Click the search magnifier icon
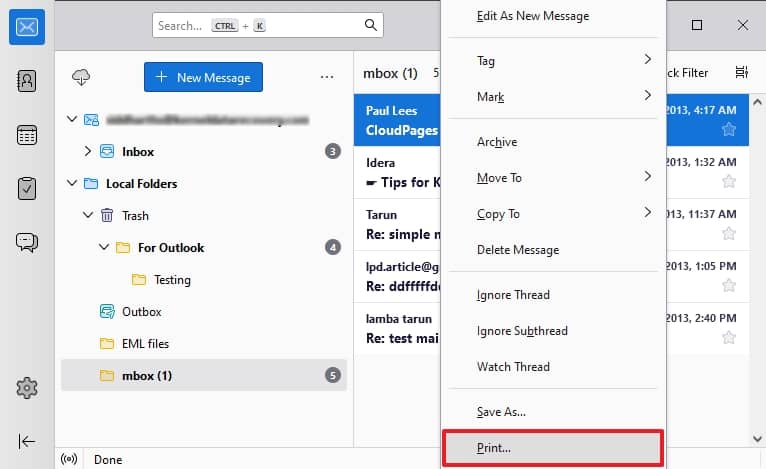The width and height of the screenshot is (766, 469). pyautogui.click(x=371, y=25)
